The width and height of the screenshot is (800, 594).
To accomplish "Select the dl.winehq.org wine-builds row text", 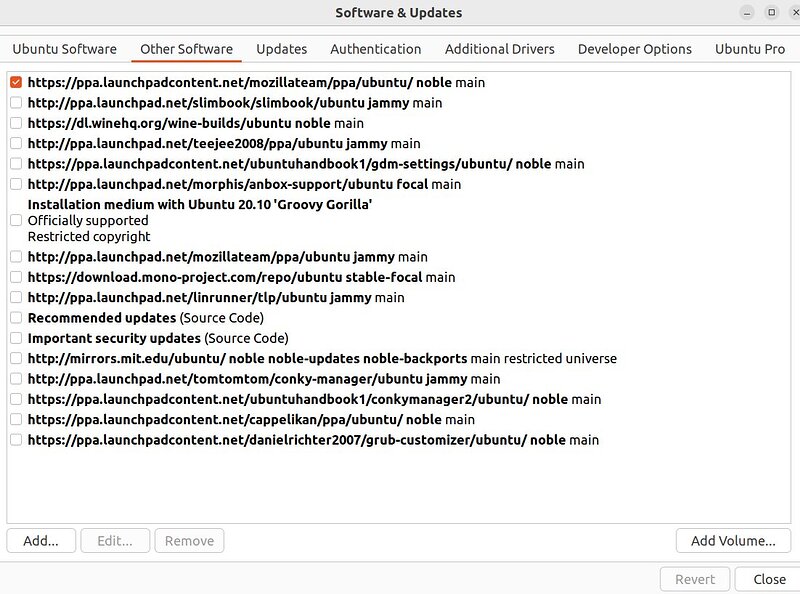I will pos(195,123).
